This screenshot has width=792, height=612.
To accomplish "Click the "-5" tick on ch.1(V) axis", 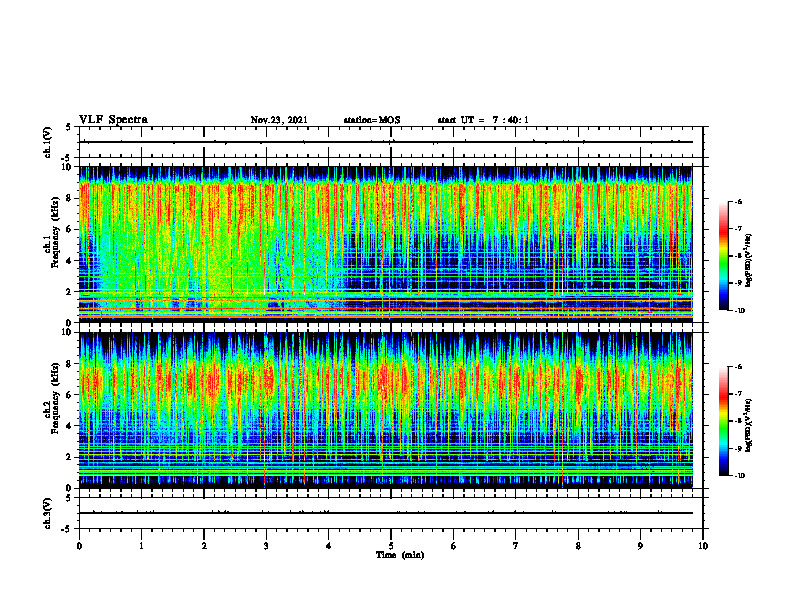I will pyautogui.click(x=67, y=158).
